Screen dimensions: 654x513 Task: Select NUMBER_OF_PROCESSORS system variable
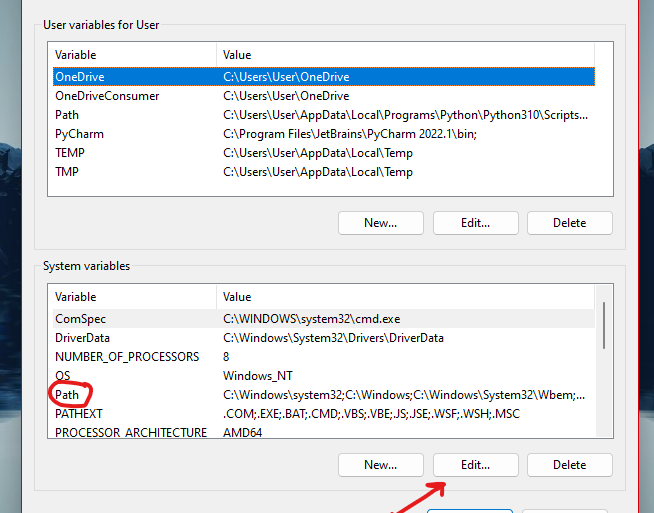pyautogui.click(x=324, y=357)
